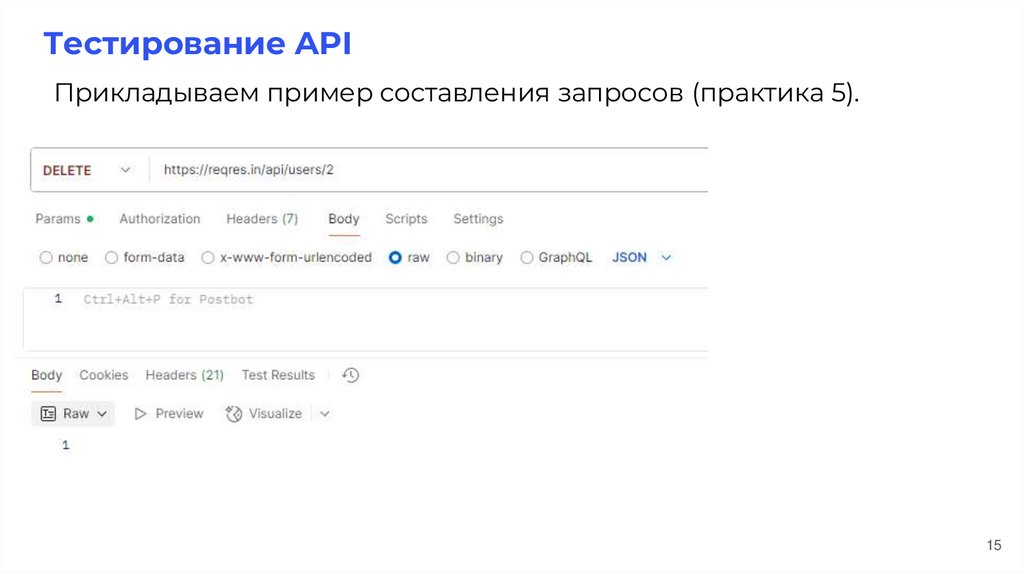Open the response Raw view dropdown

click(x=73, y=413)
